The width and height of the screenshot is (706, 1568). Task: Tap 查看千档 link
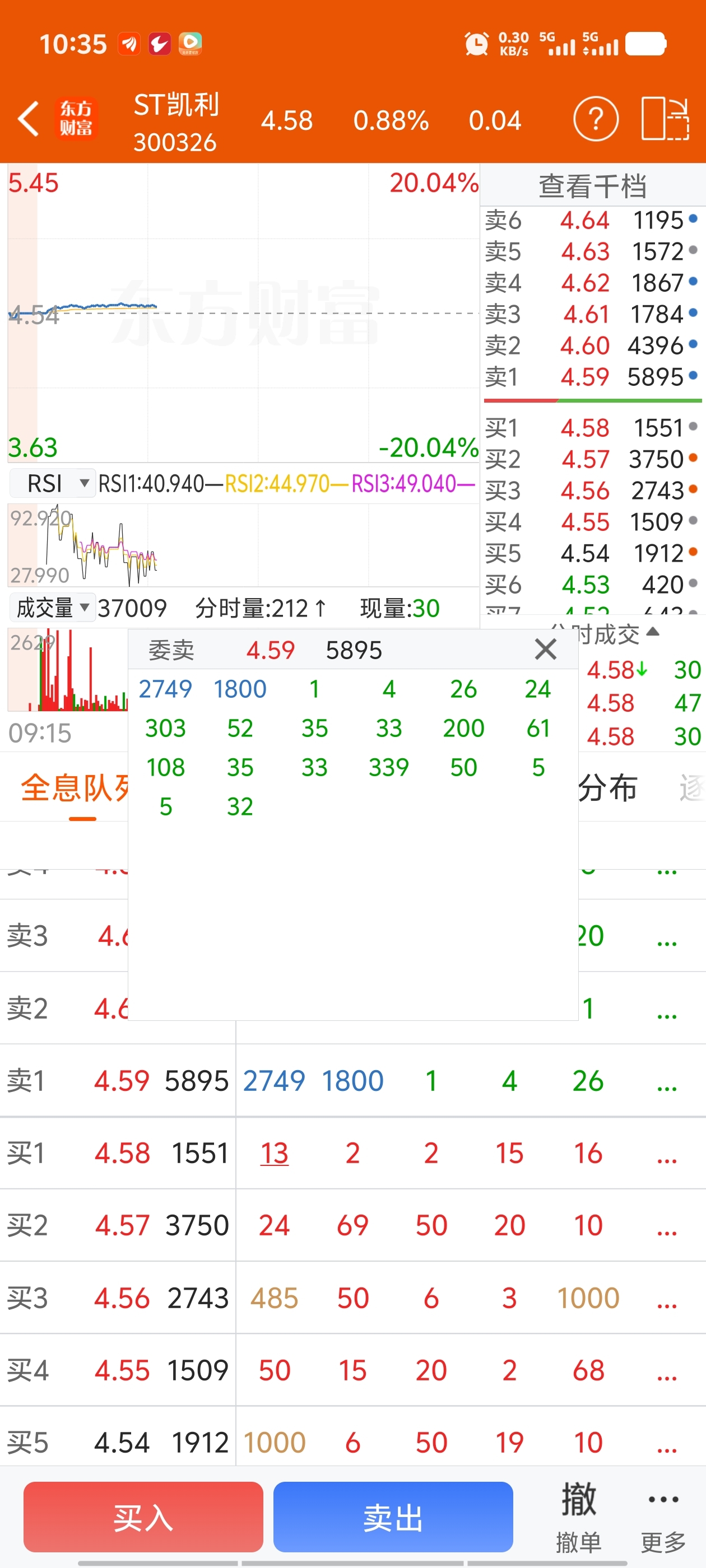[593, 186]
